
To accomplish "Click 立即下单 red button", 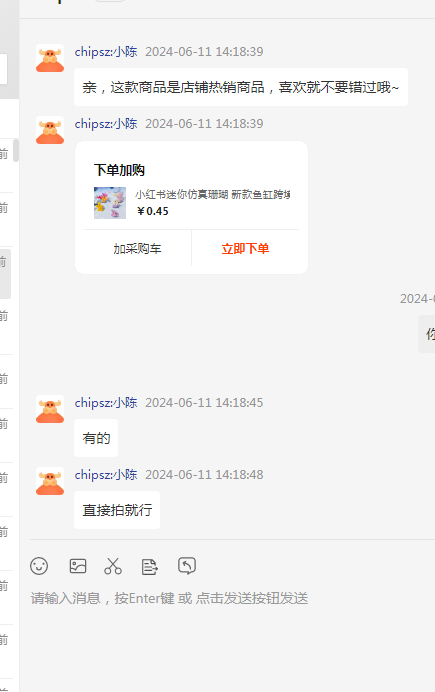I will tap(245, 248).
